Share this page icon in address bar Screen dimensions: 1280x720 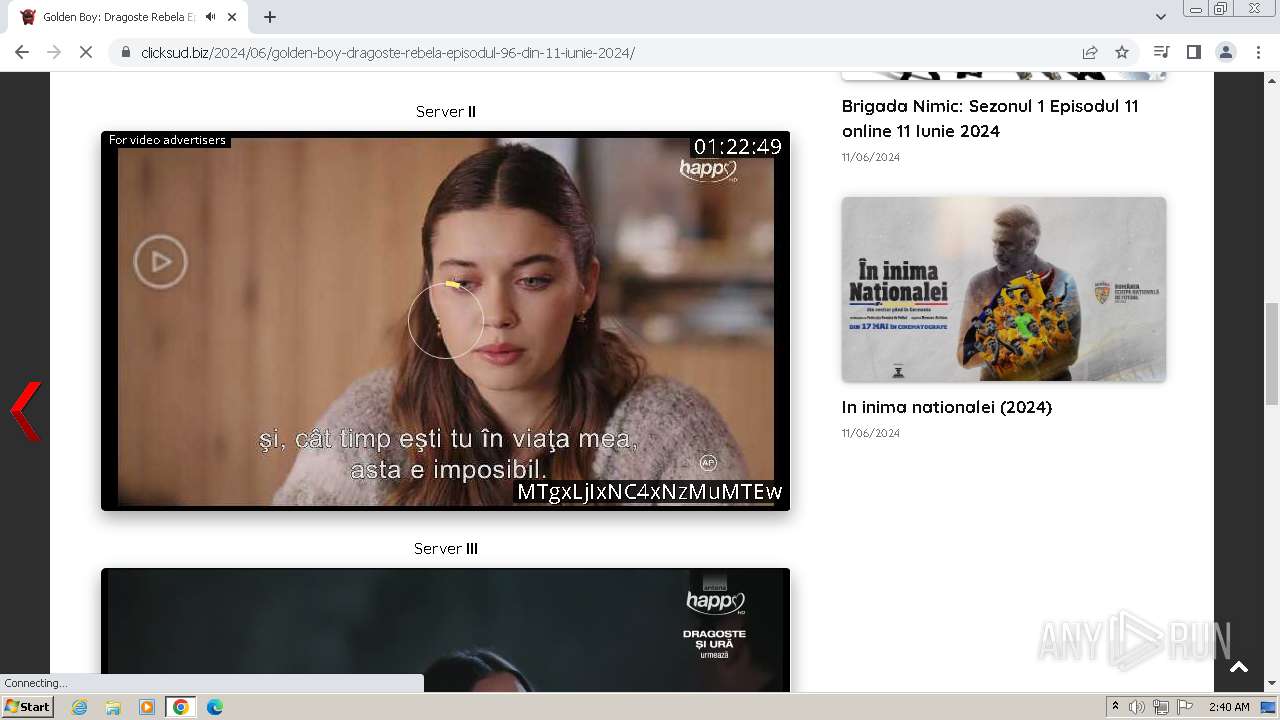(x=1090, y=52)
